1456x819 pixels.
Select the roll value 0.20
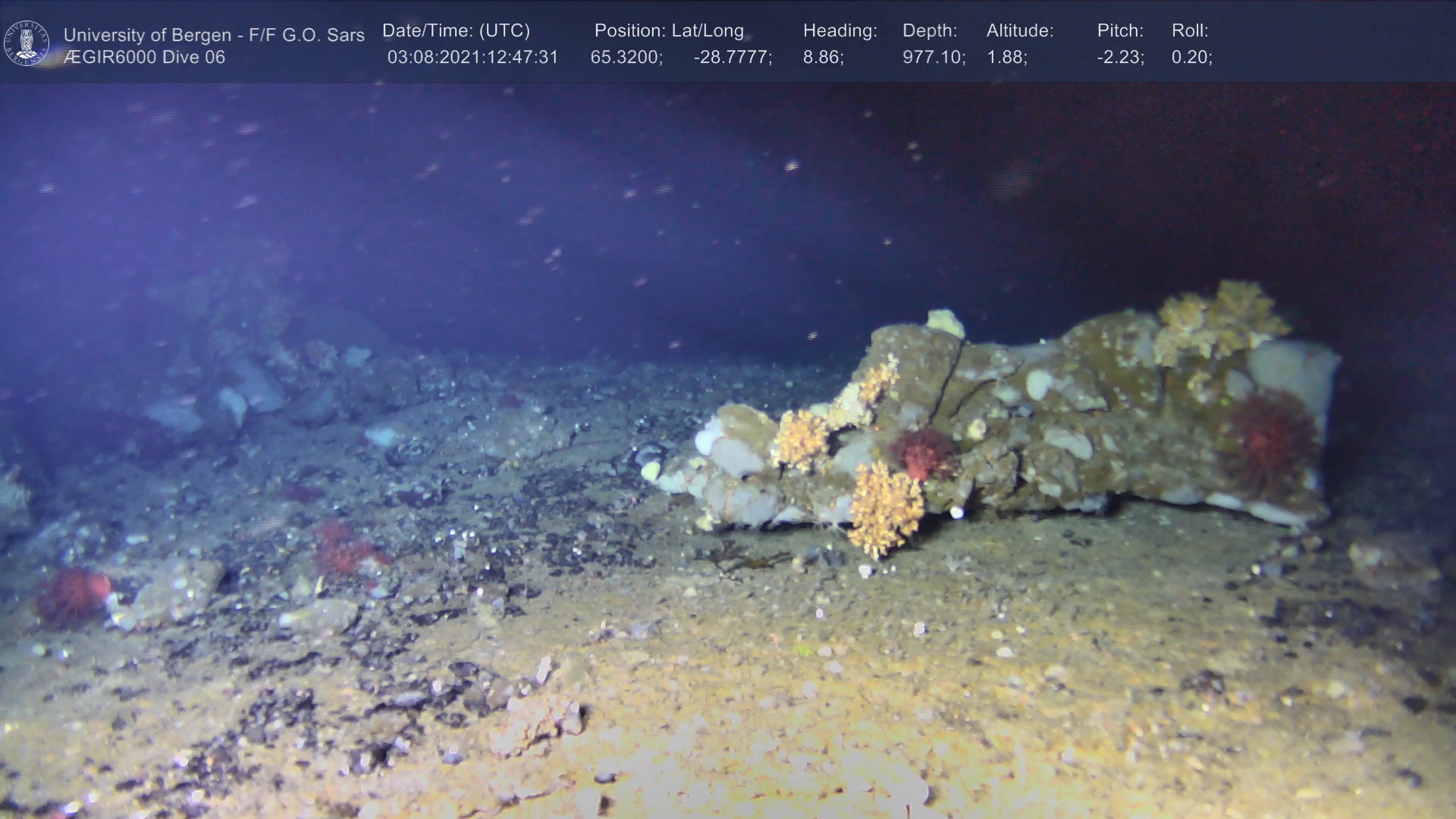pos(1191,58)
